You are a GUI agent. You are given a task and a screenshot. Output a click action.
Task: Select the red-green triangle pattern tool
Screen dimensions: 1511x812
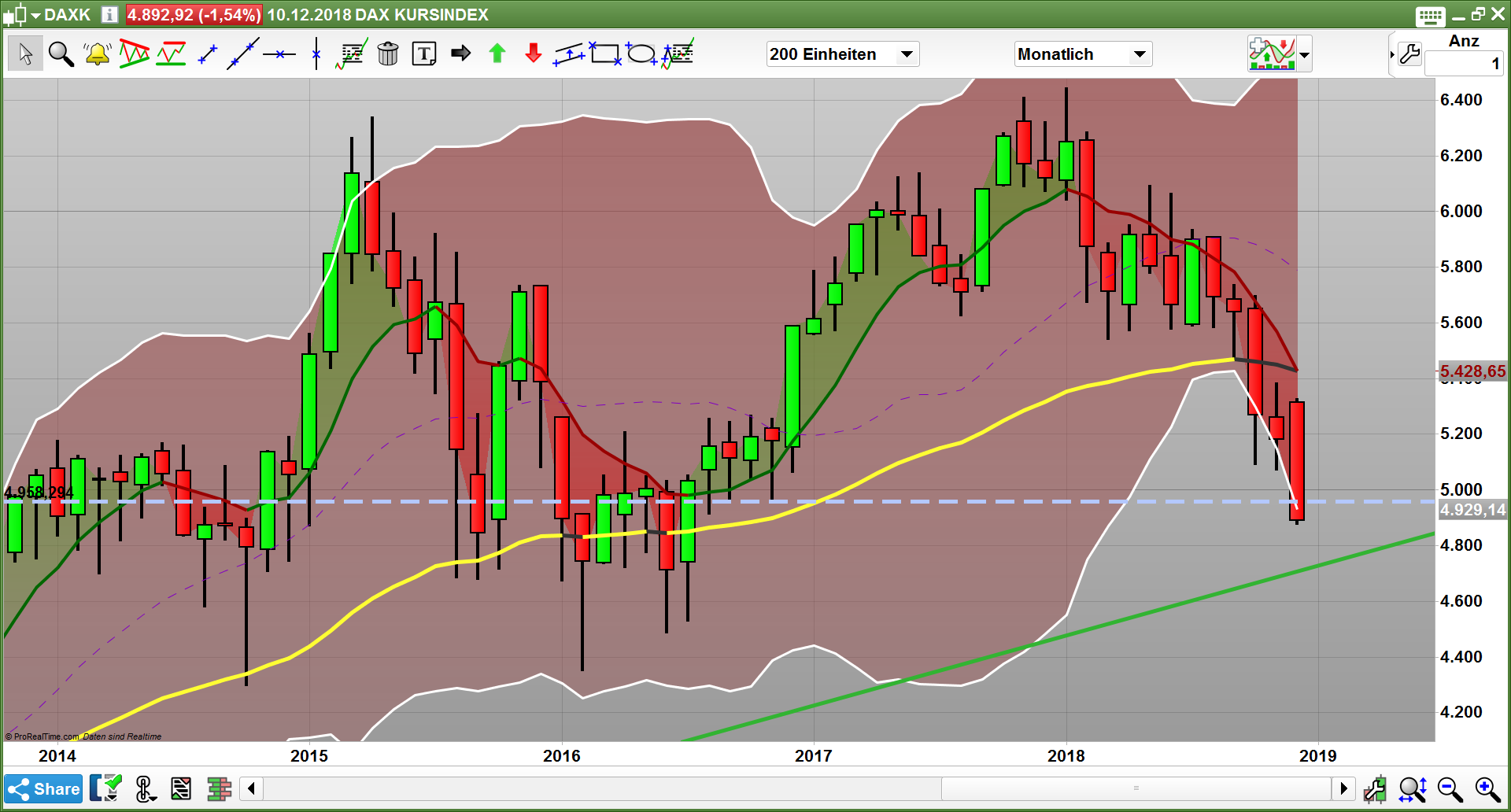[135, 54]
